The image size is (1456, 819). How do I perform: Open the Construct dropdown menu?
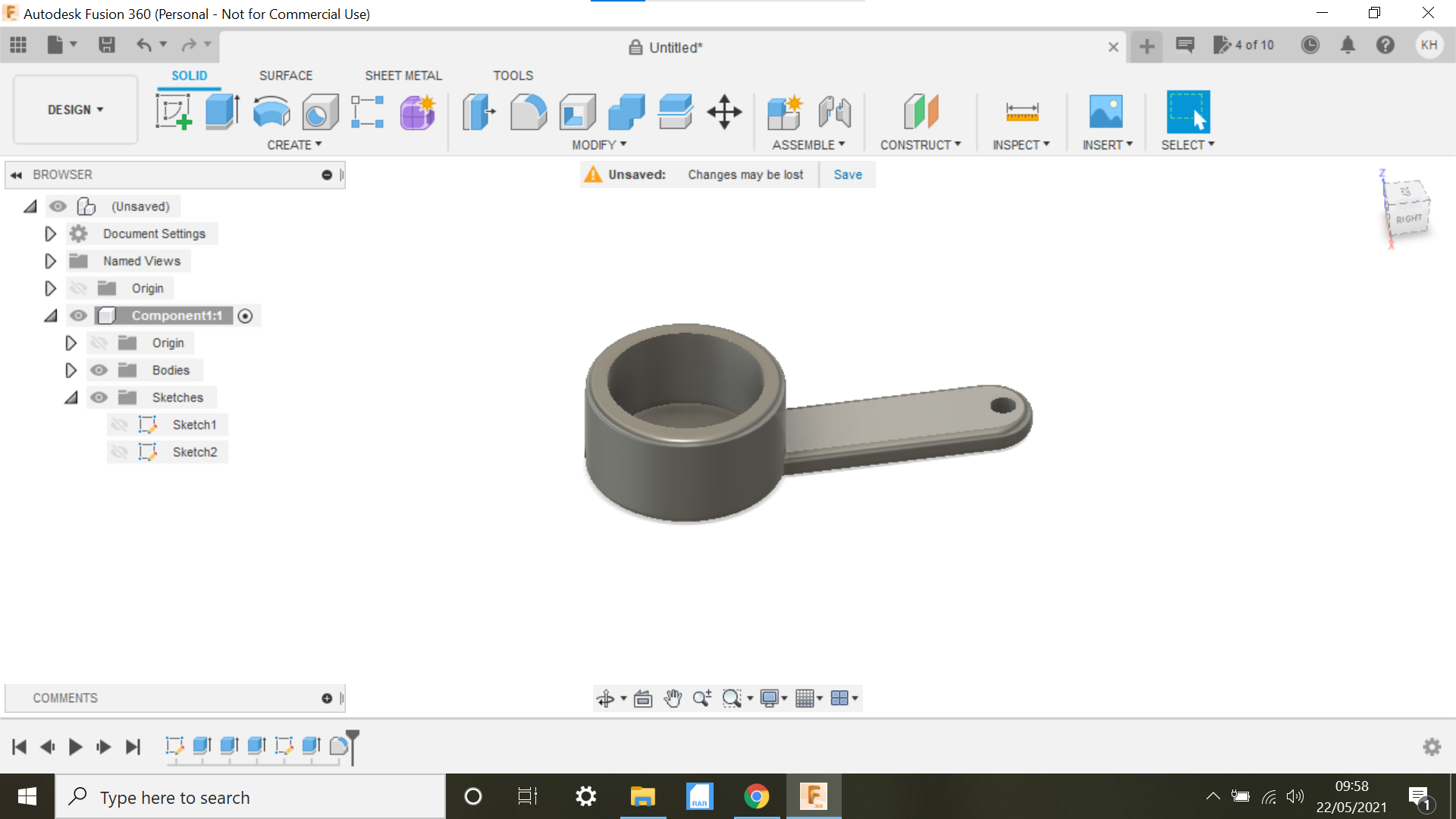(920, 144)
